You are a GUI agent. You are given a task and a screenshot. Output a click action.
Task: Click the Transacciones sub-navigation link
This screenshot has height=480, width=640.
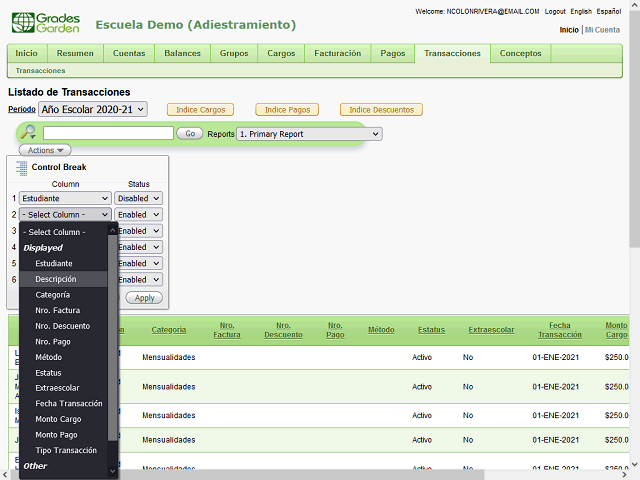[40, 71]
